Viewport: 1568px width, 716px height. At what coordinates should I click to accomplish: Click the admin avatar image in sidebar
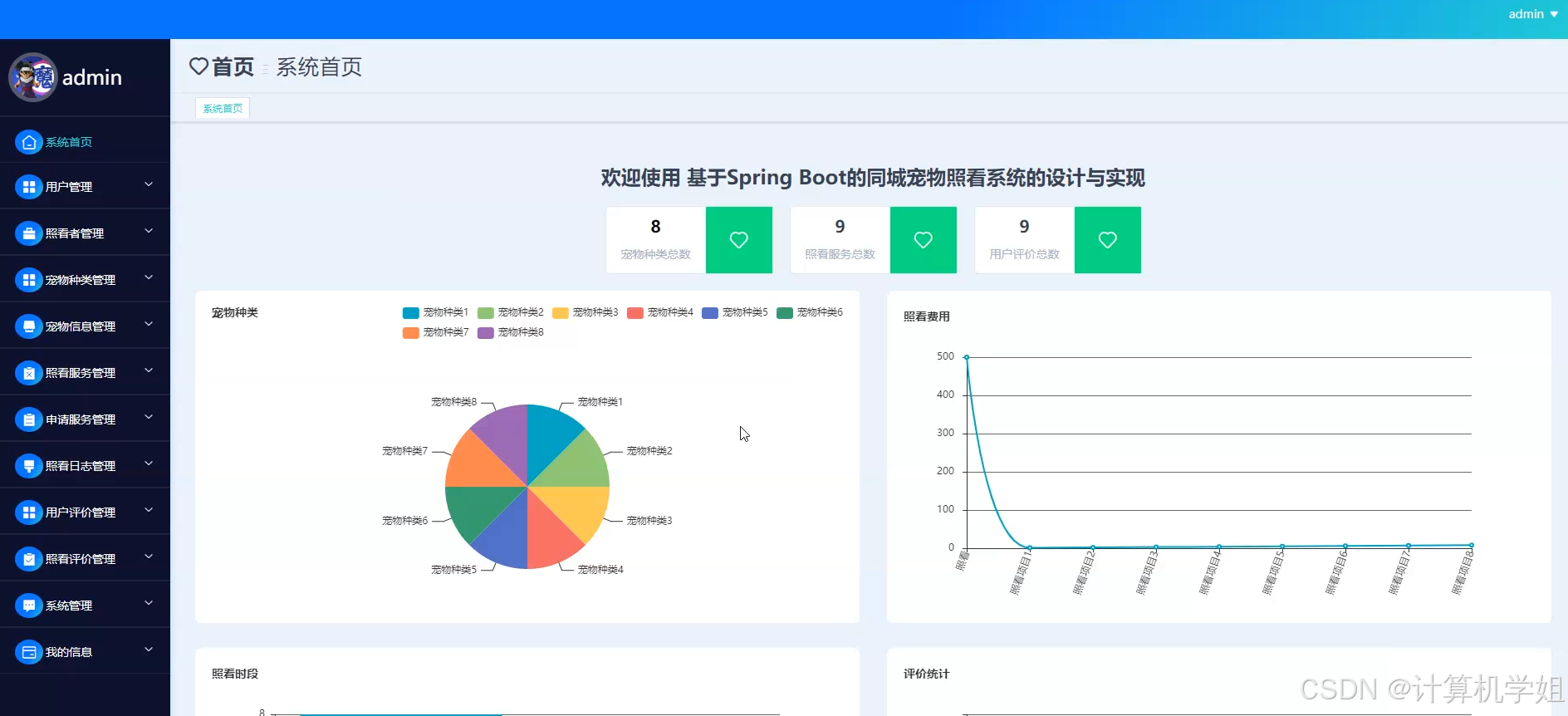coord(32,77)
